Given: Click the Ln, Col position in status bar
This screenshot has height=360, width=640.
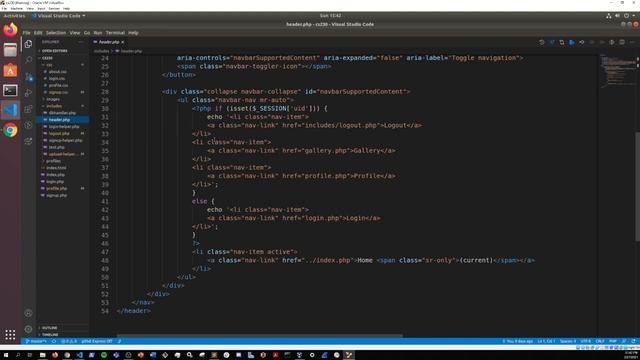Looking at the screenshot, I should pos(546,341).
